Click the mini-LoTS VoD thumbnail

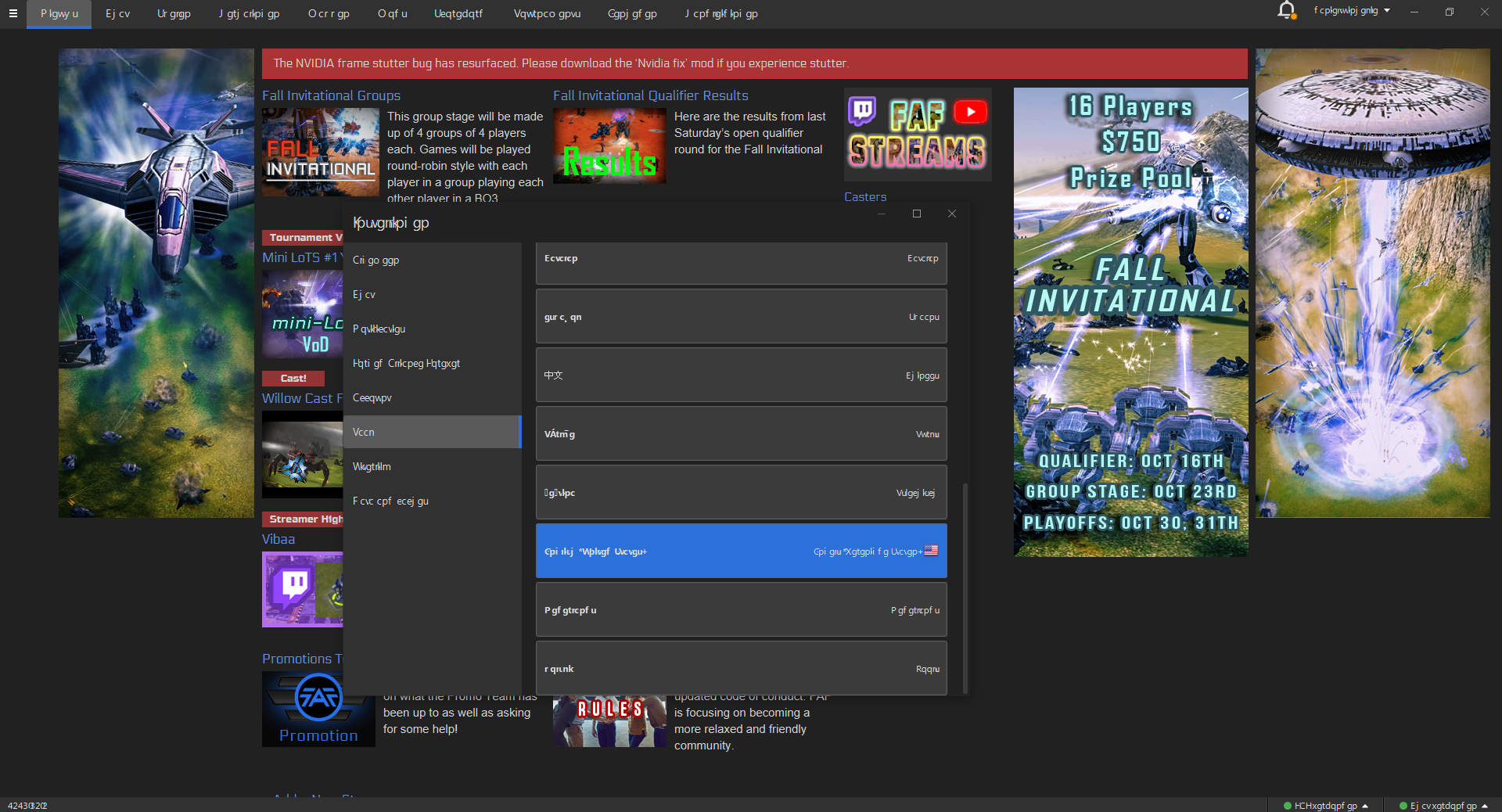[303, 314]
